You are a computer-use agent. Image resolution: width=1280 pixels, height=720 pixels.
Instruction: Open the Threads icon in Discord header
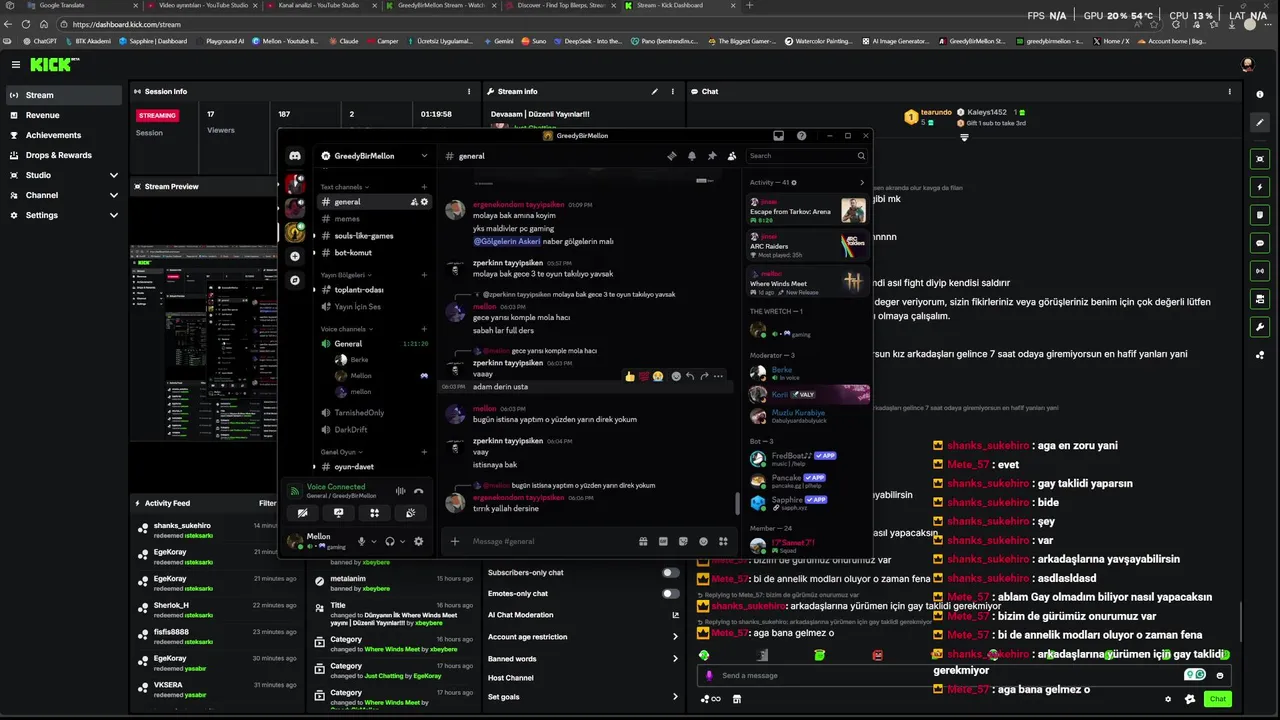(672, 156)
